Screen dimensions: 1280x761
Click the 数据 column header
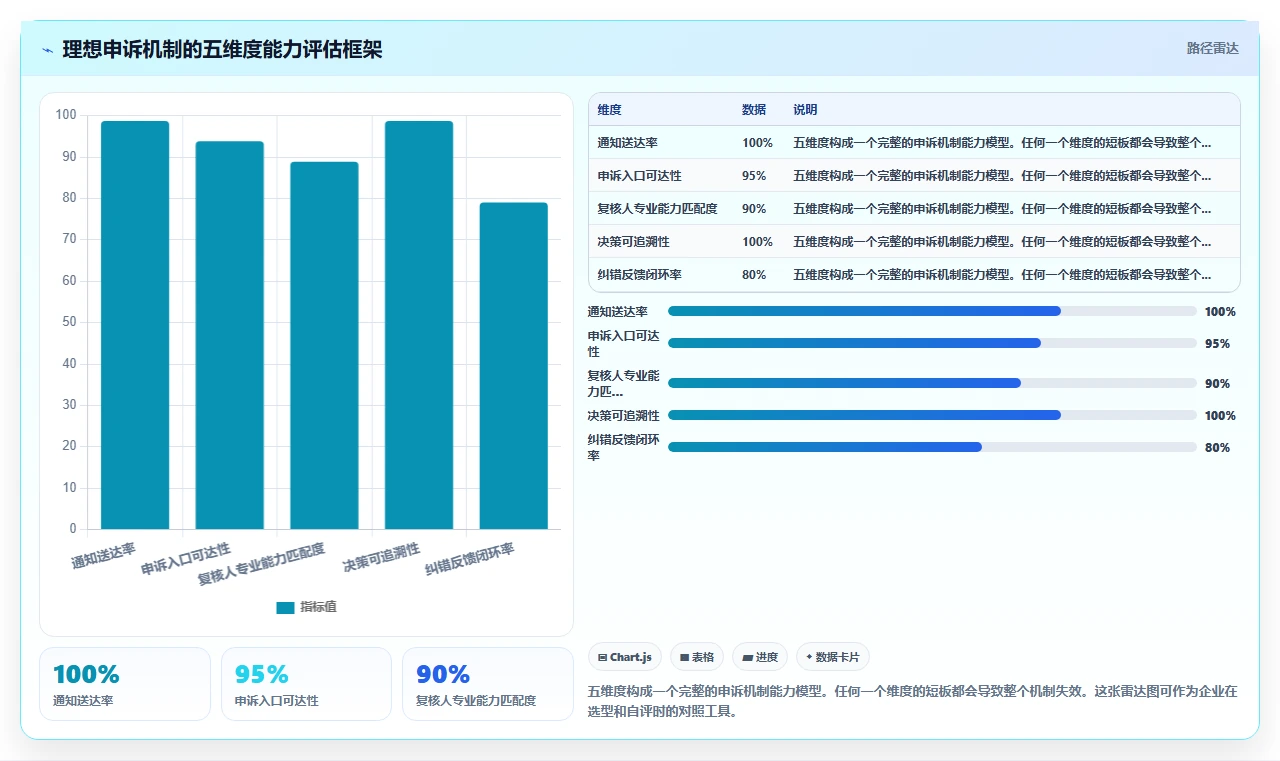click(x=754, y=109)
